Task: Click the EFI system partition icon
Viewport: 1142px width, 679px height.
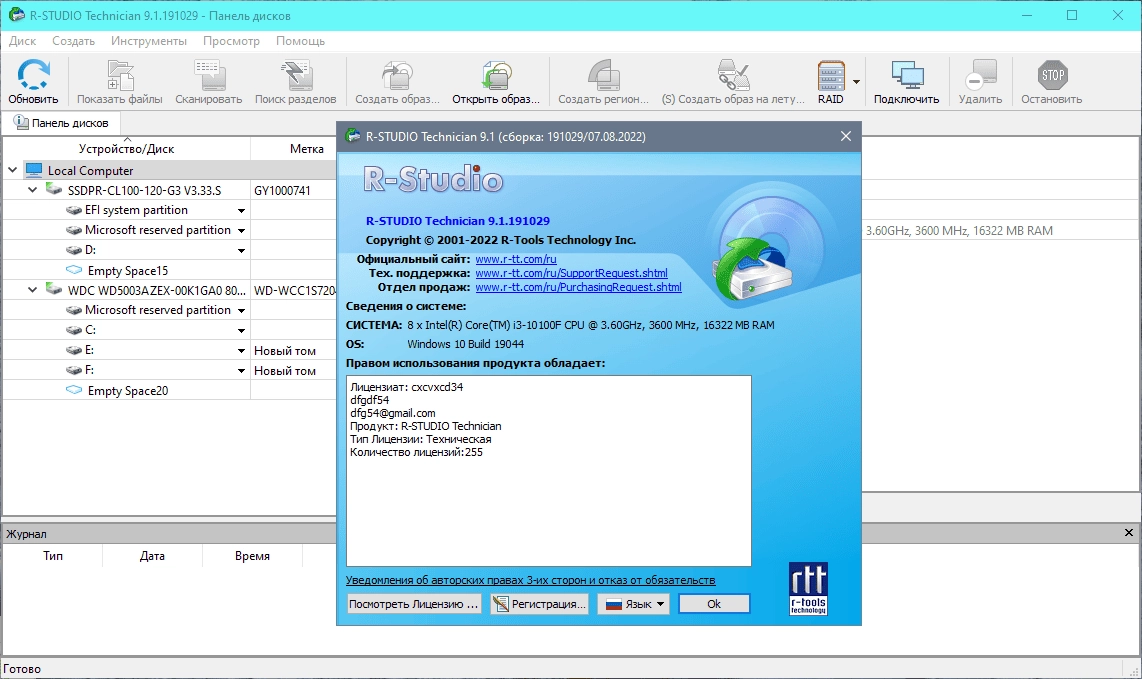Action: 74,210
